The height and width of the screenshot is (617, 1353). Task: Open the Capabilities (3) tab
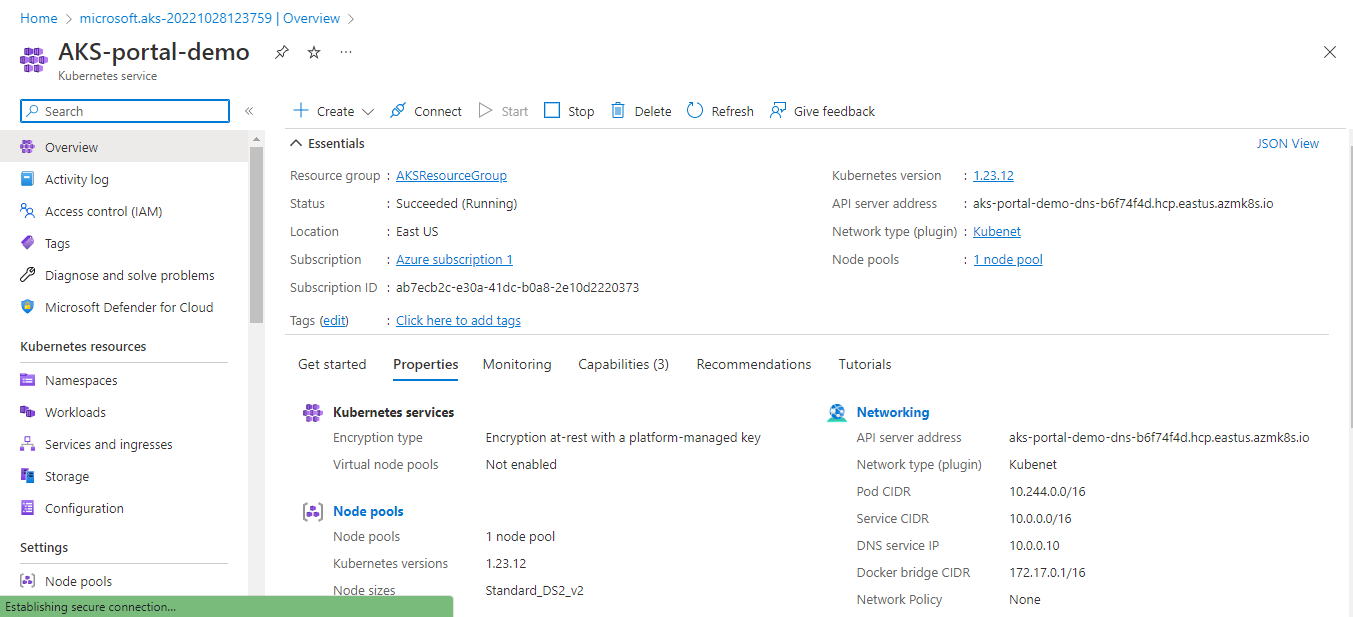click(x=624, y=365)
